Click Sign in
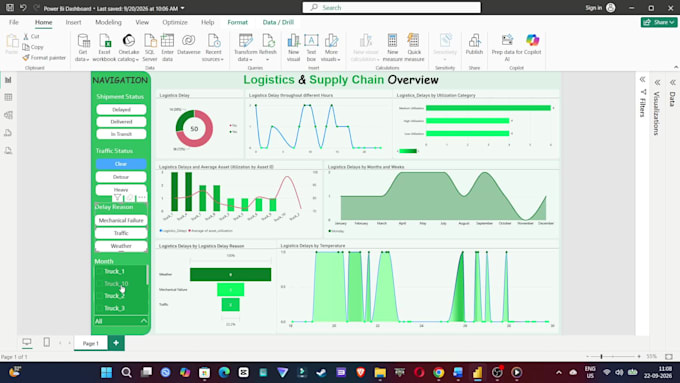This screenshot has height=383, width=680. click(x=594, y=8)
